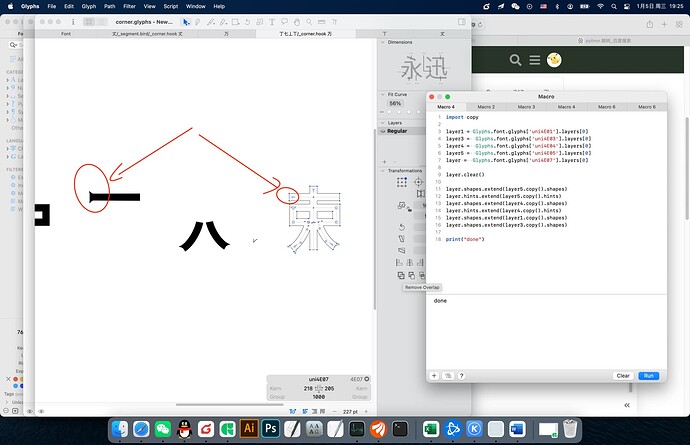The width and height of the screenshot is (690, 445).
Task: Open Font Info with the i button
Action: pos(73,22)
